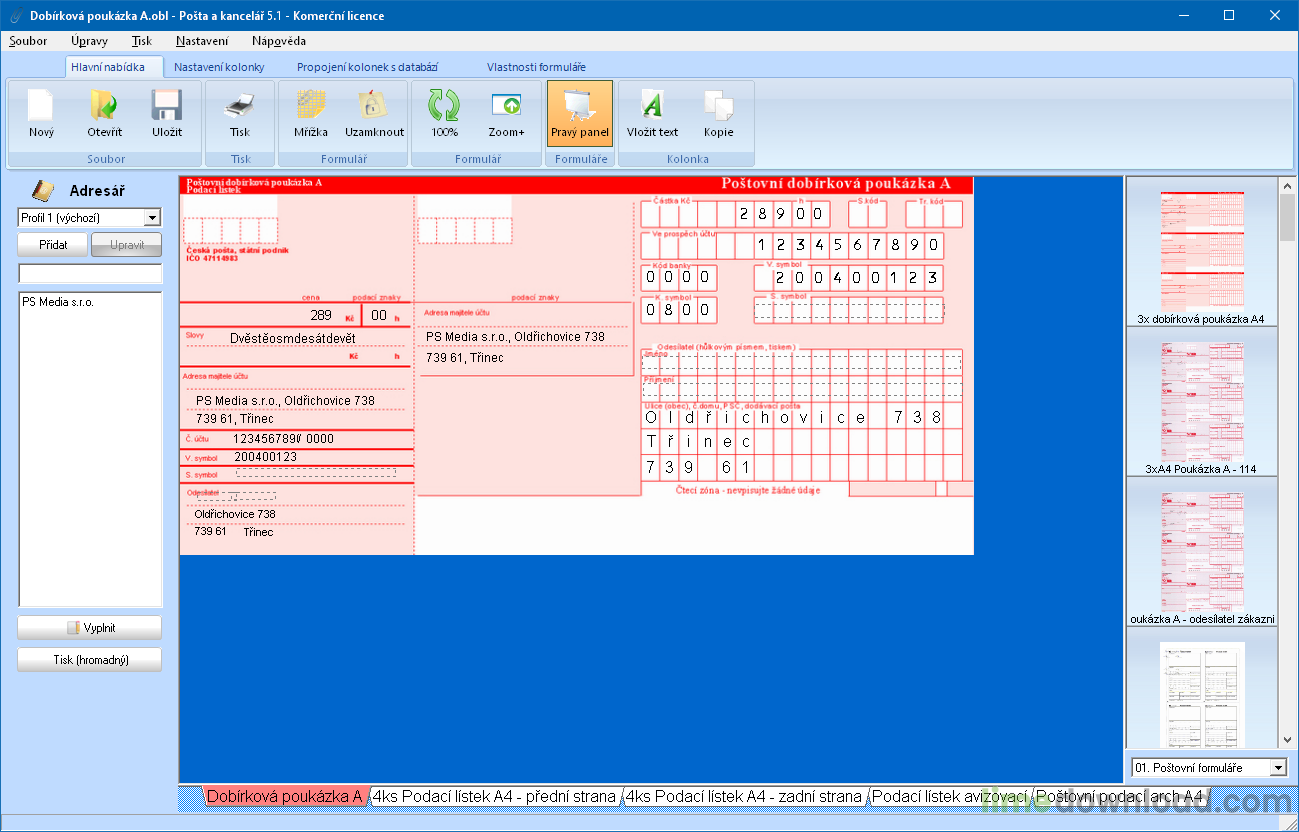This screenshot has width=1299, height=832.
Task: Click the Adresář search input field
Action: pos(90,273)
